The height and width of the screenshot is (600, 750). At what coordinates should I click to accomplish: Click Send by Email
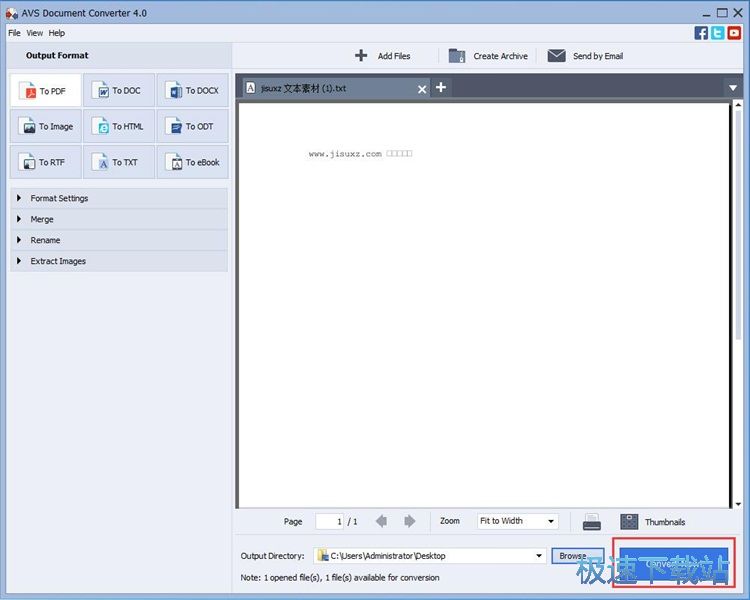tap(585, 56)
